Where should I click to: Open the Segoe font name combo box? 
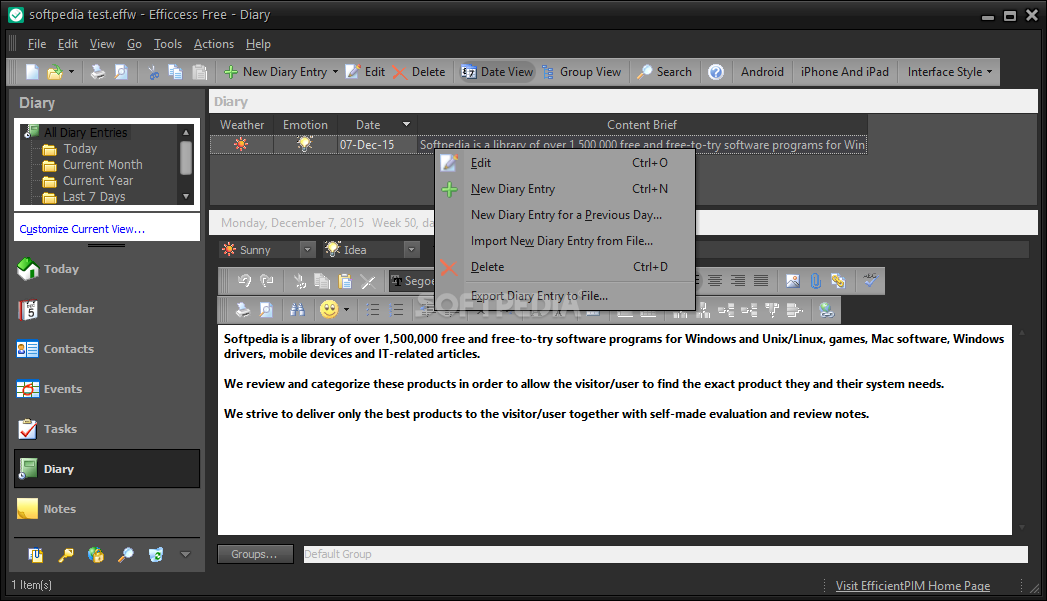tap(412, 281)
